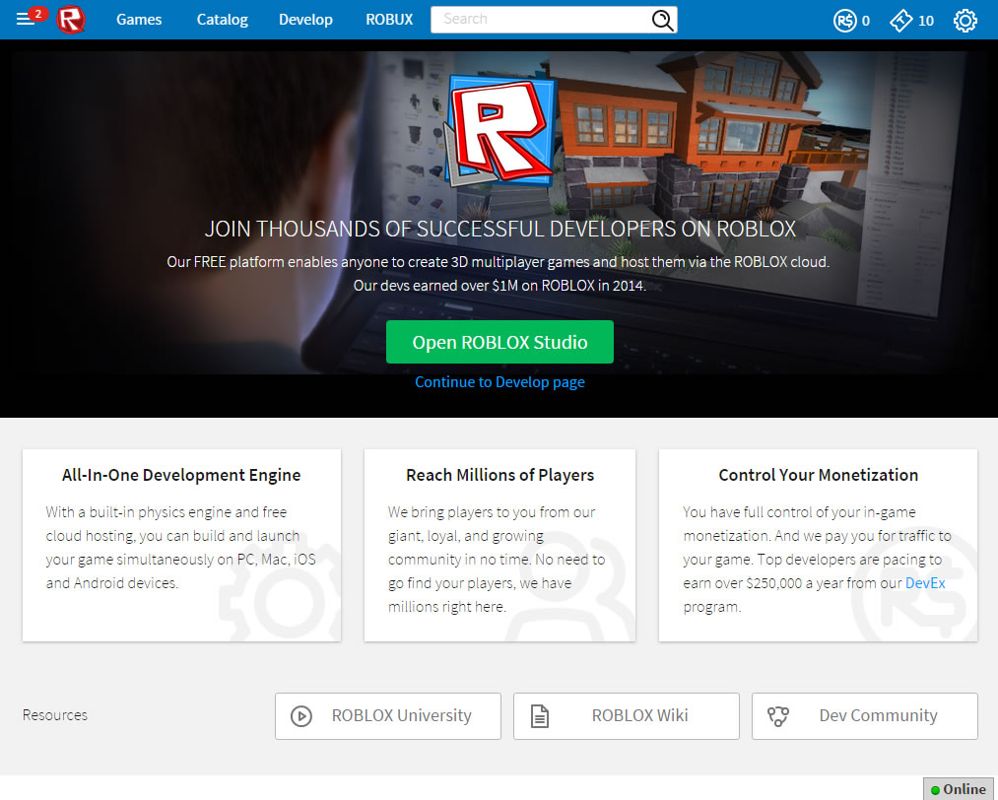Screen dimensions: 998x800
Task: Open the Games menu
Action: (139, 19)
